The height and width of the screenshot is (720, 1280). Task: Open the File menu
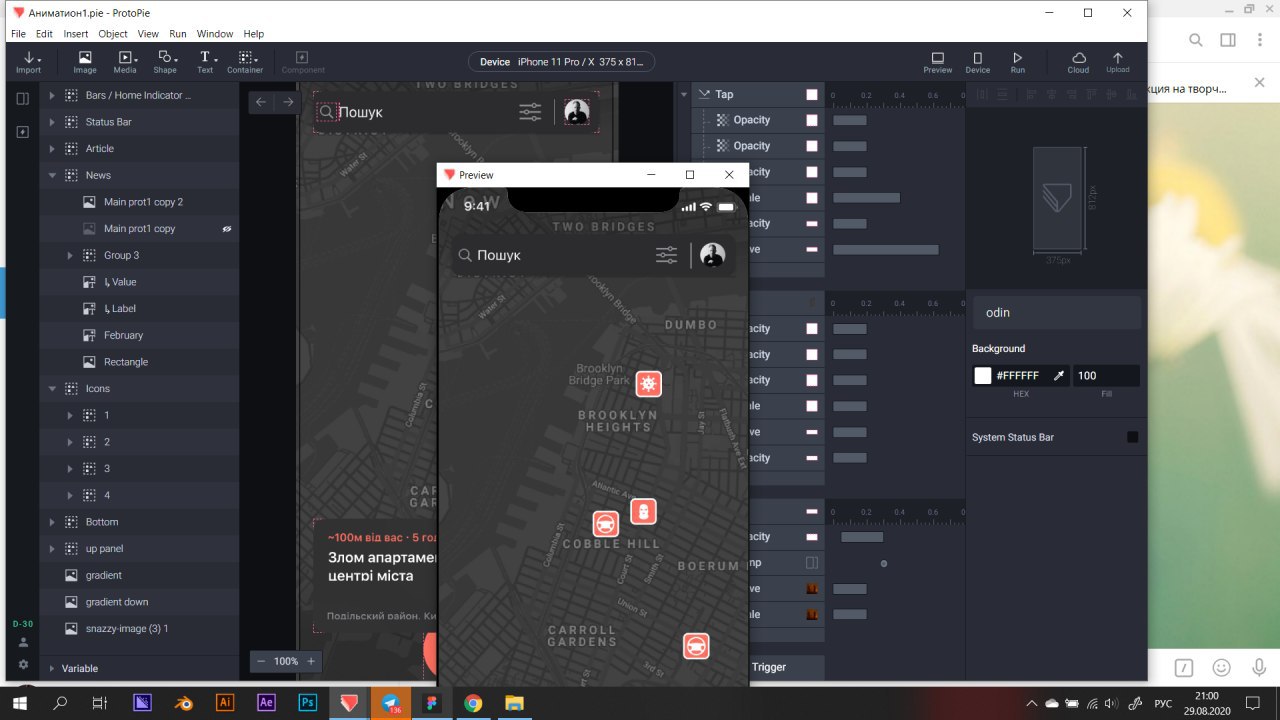[18, 33]
